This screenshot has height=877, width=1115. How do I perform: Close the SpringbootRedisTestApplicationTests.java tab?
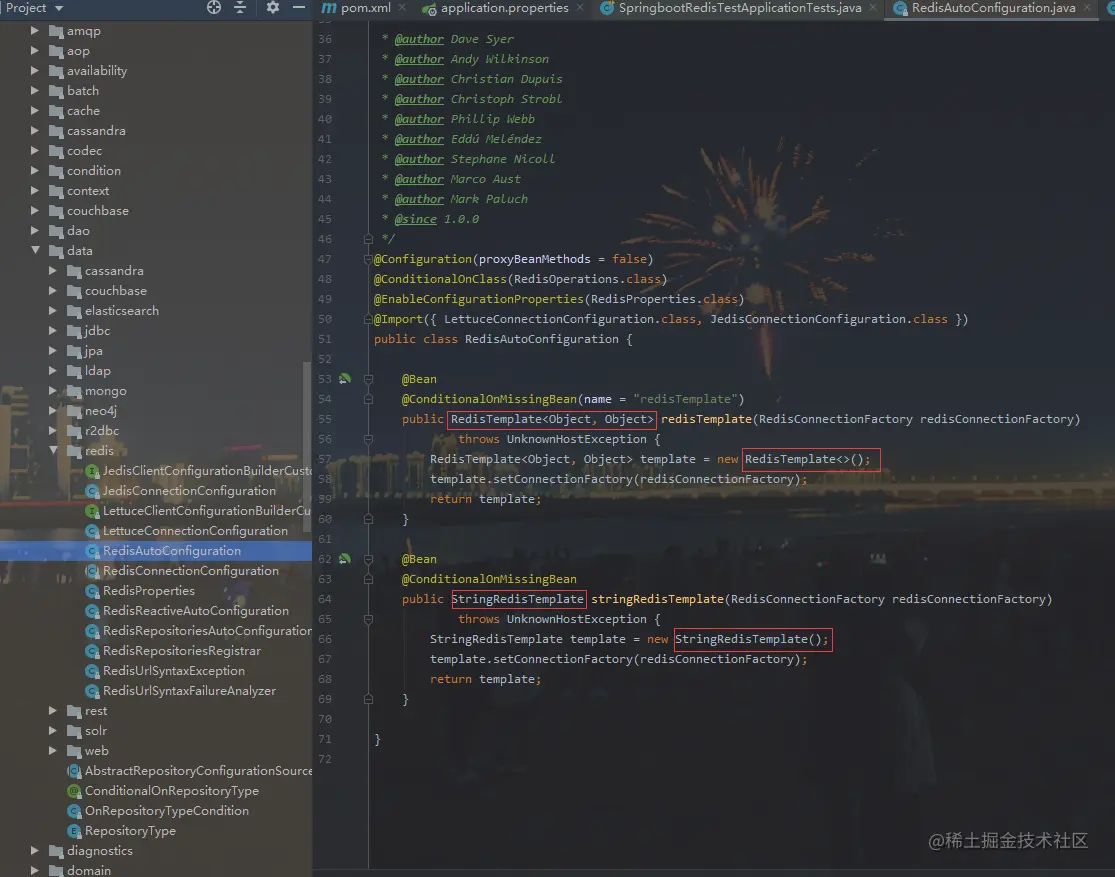(873, 8)
